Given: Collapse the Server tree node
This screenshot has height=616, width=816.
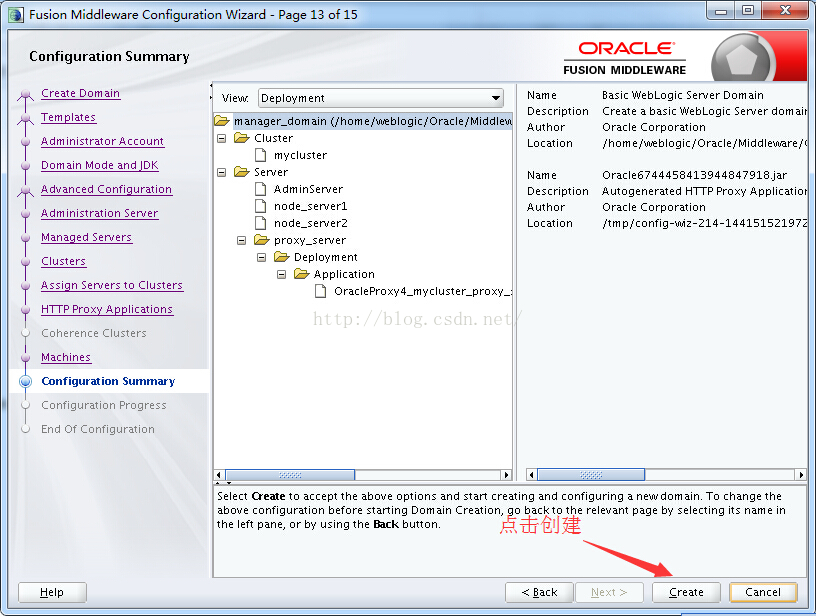Looking at the screenshot, I should (222, 172).
